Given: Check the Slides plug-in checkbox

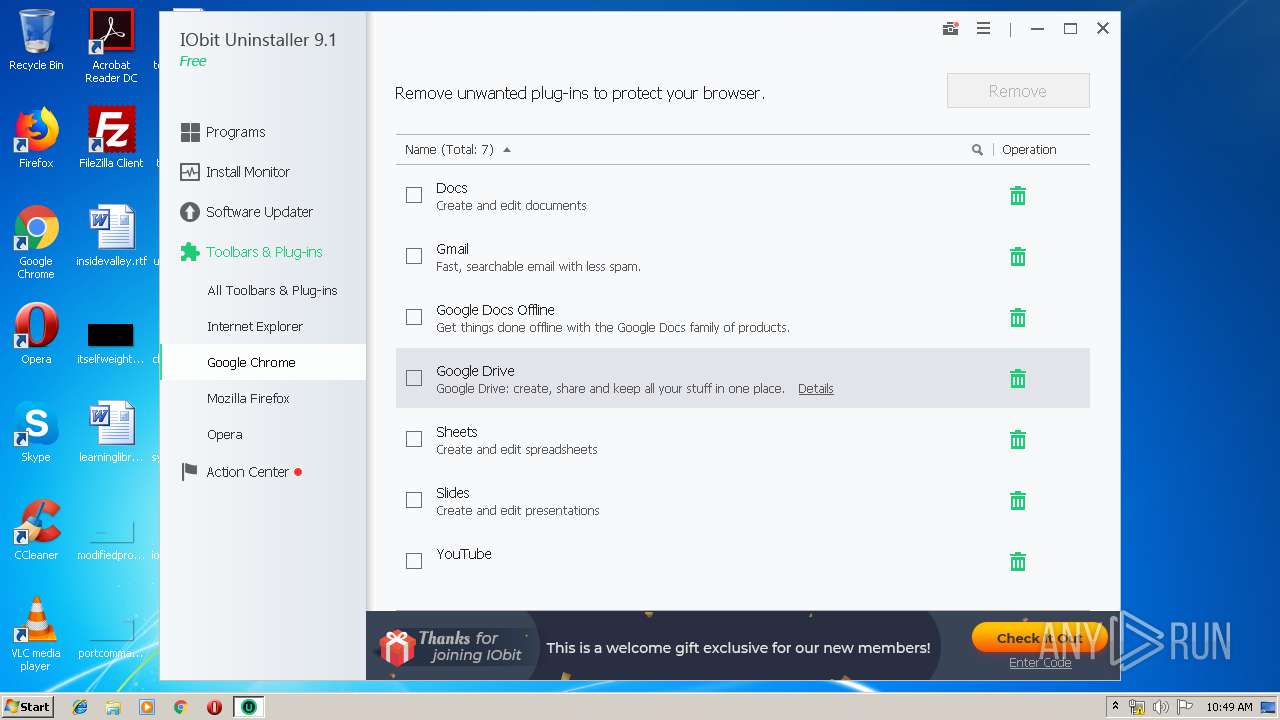Looking at the screenshot, I should (414, 501).
